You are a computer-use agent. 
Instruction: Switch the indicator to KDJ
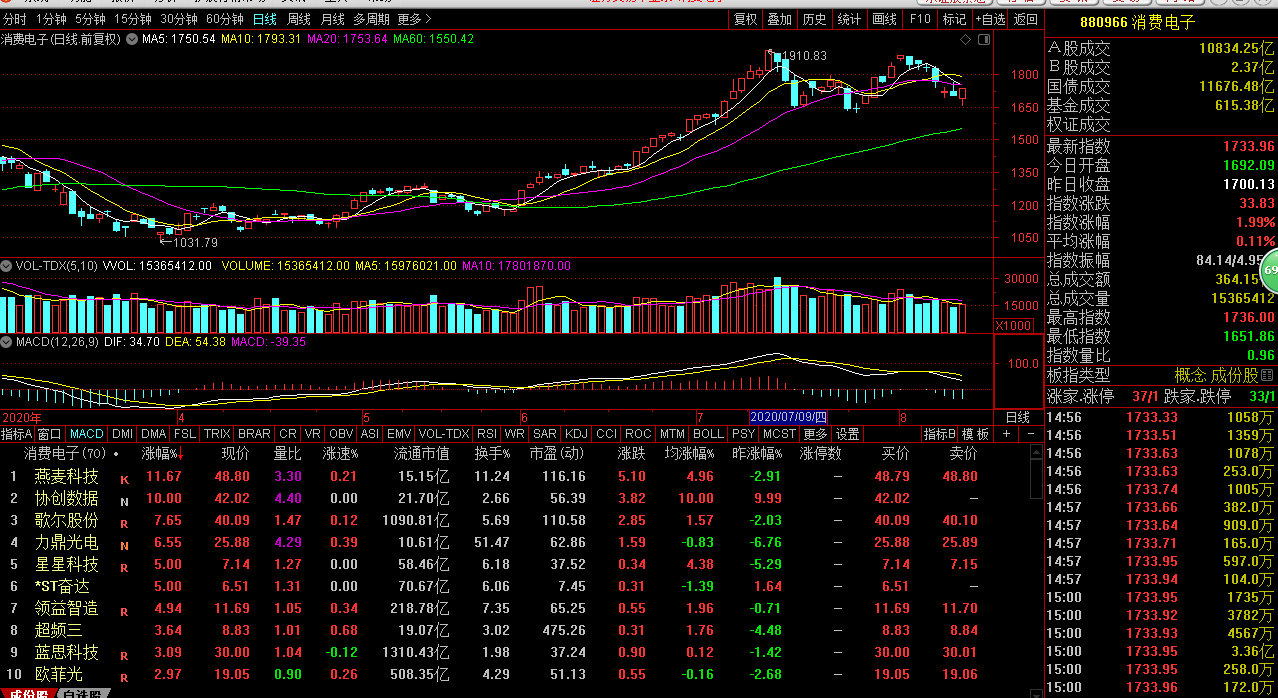pyautogui.click(x=576, y=434)
